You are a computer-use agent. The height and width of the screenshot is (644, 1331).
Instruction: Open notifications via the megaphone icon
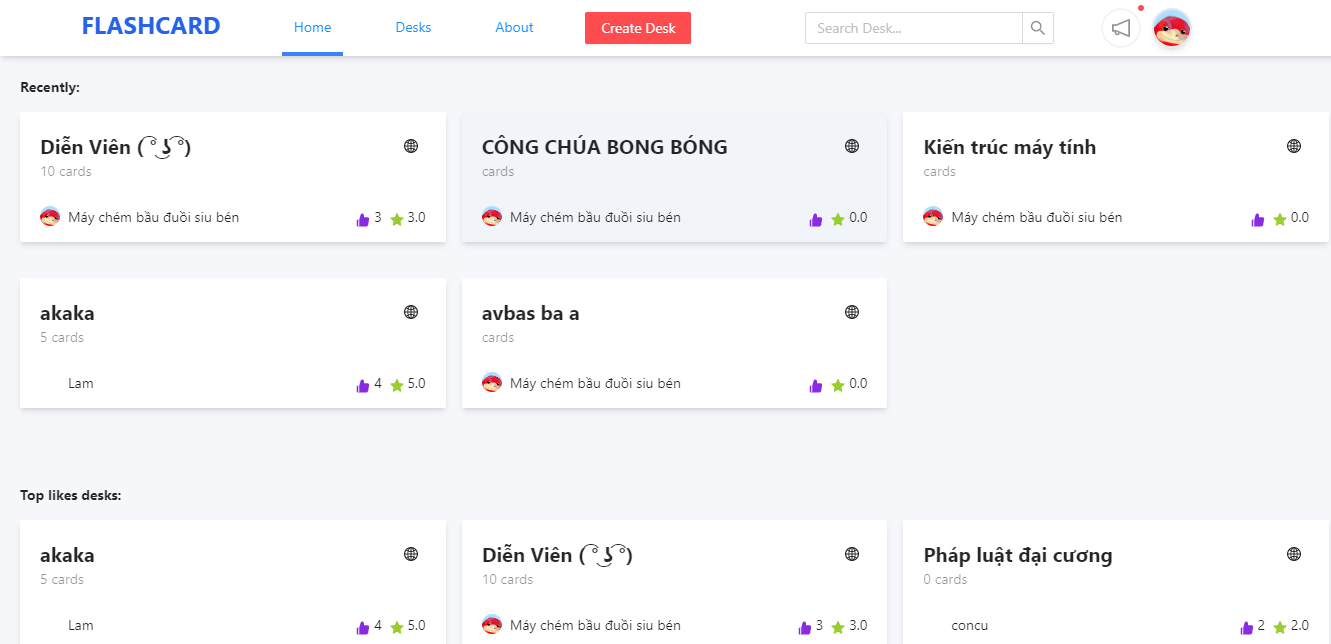click(1120, 27)
